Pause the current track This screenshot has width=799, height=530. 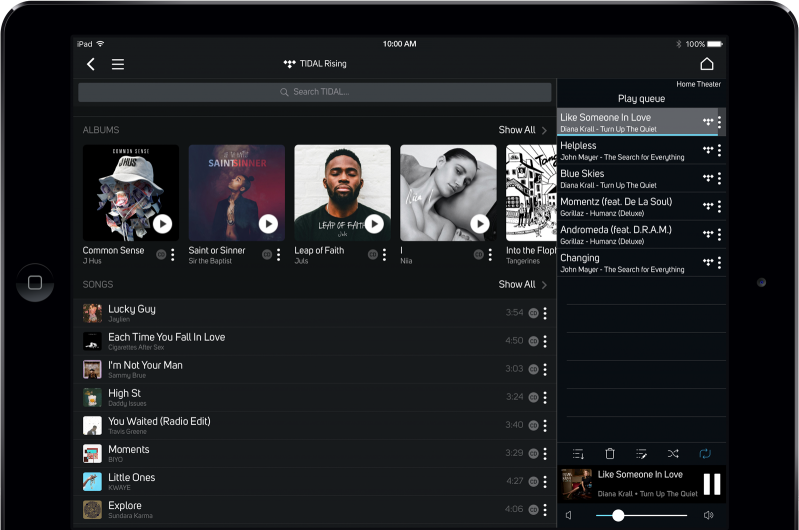pyautogui.click(x=712, y=484)
